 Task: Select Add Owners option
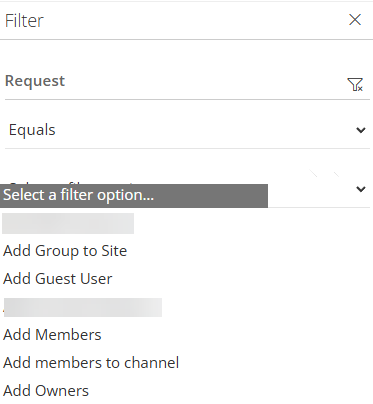tap(46, 391)
